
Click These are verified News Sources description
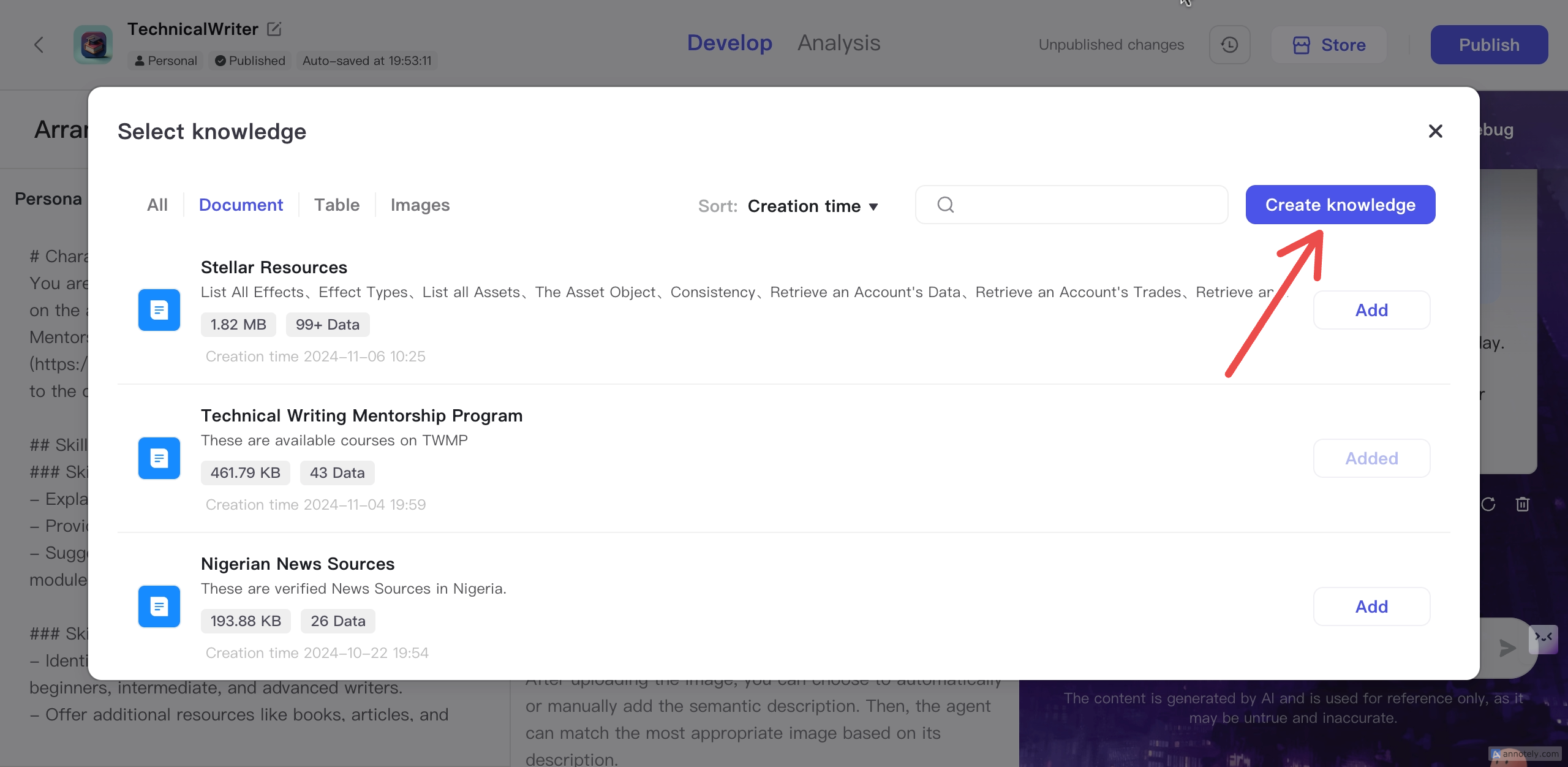coord(353,589)
